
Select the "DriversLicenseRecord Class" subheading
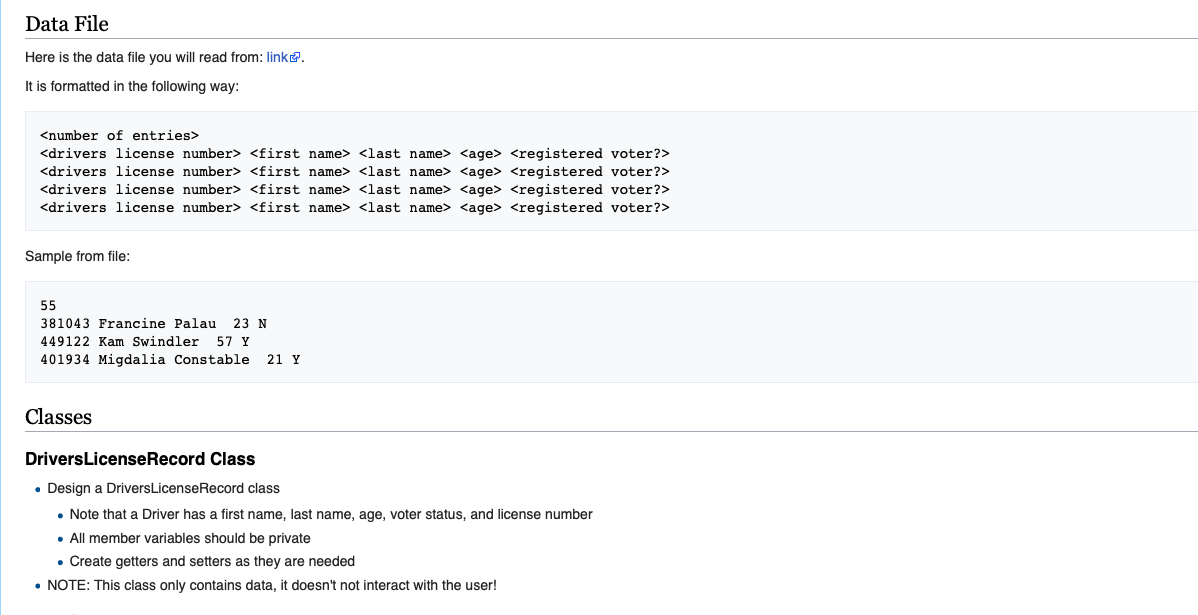[x=141, y=459]
